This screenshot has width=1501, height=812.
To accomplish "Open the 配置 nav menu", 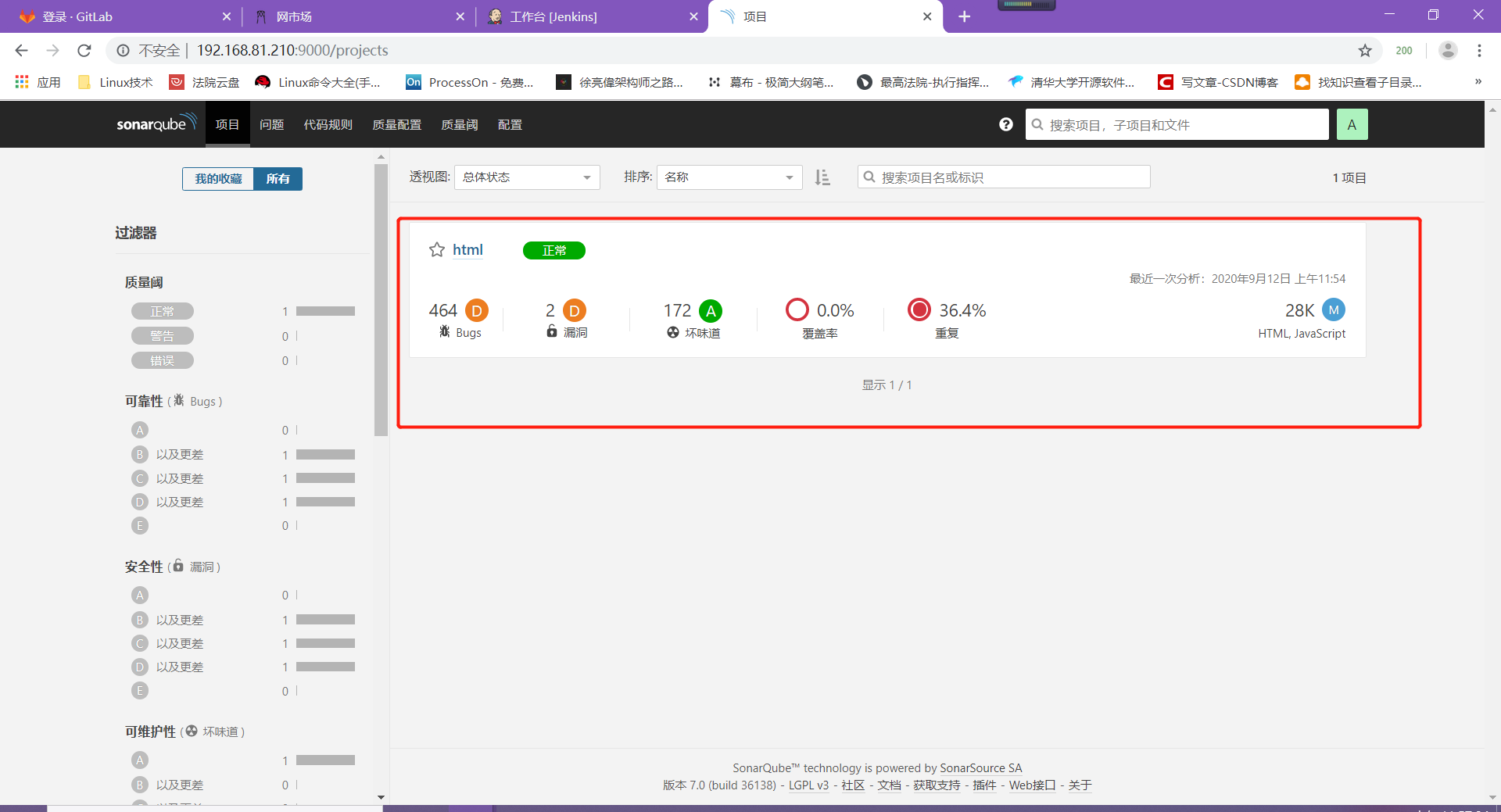I will coord(510,124).
